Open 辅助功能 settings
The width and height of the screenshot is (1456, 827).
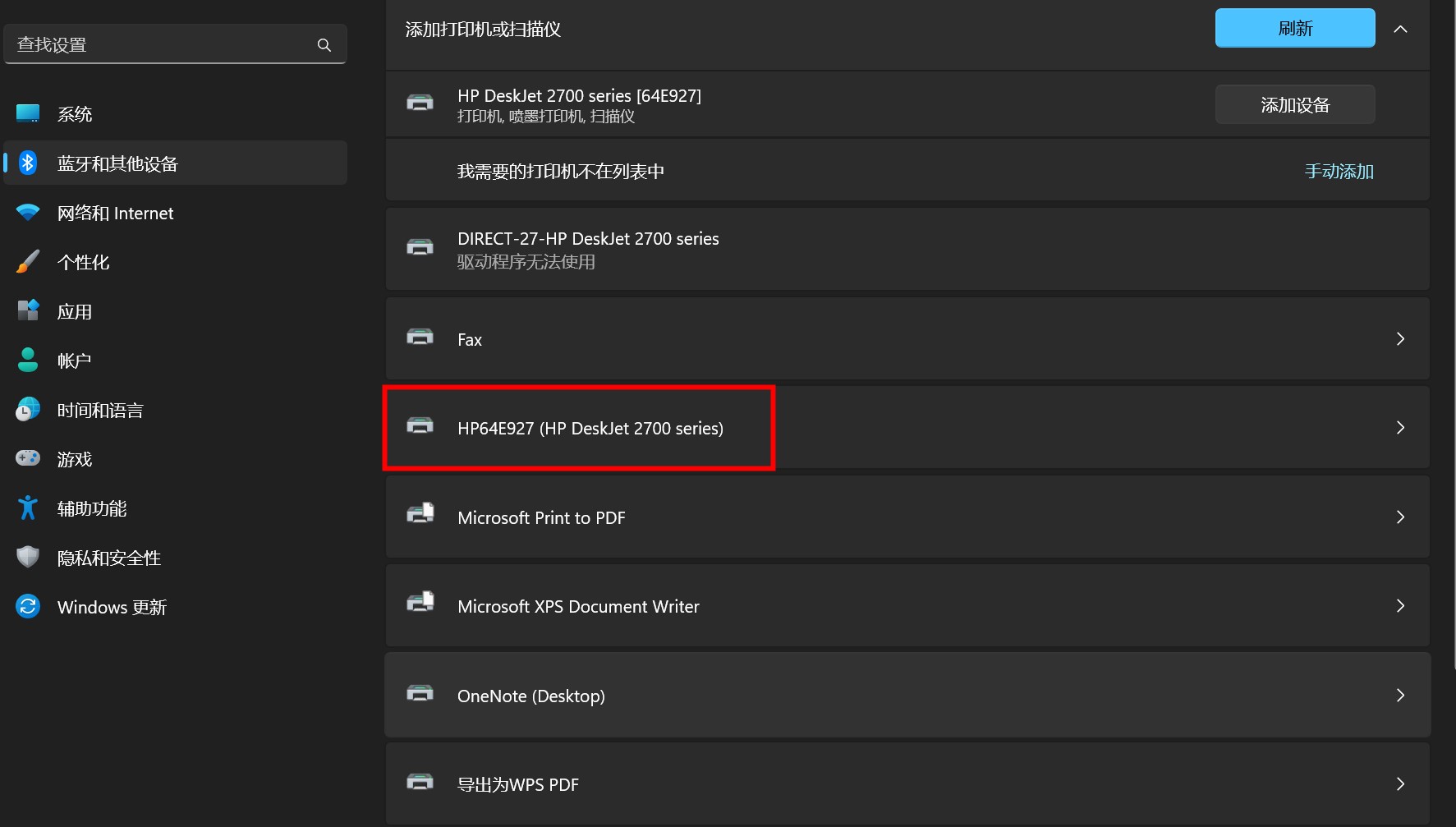tap(175, 508)
